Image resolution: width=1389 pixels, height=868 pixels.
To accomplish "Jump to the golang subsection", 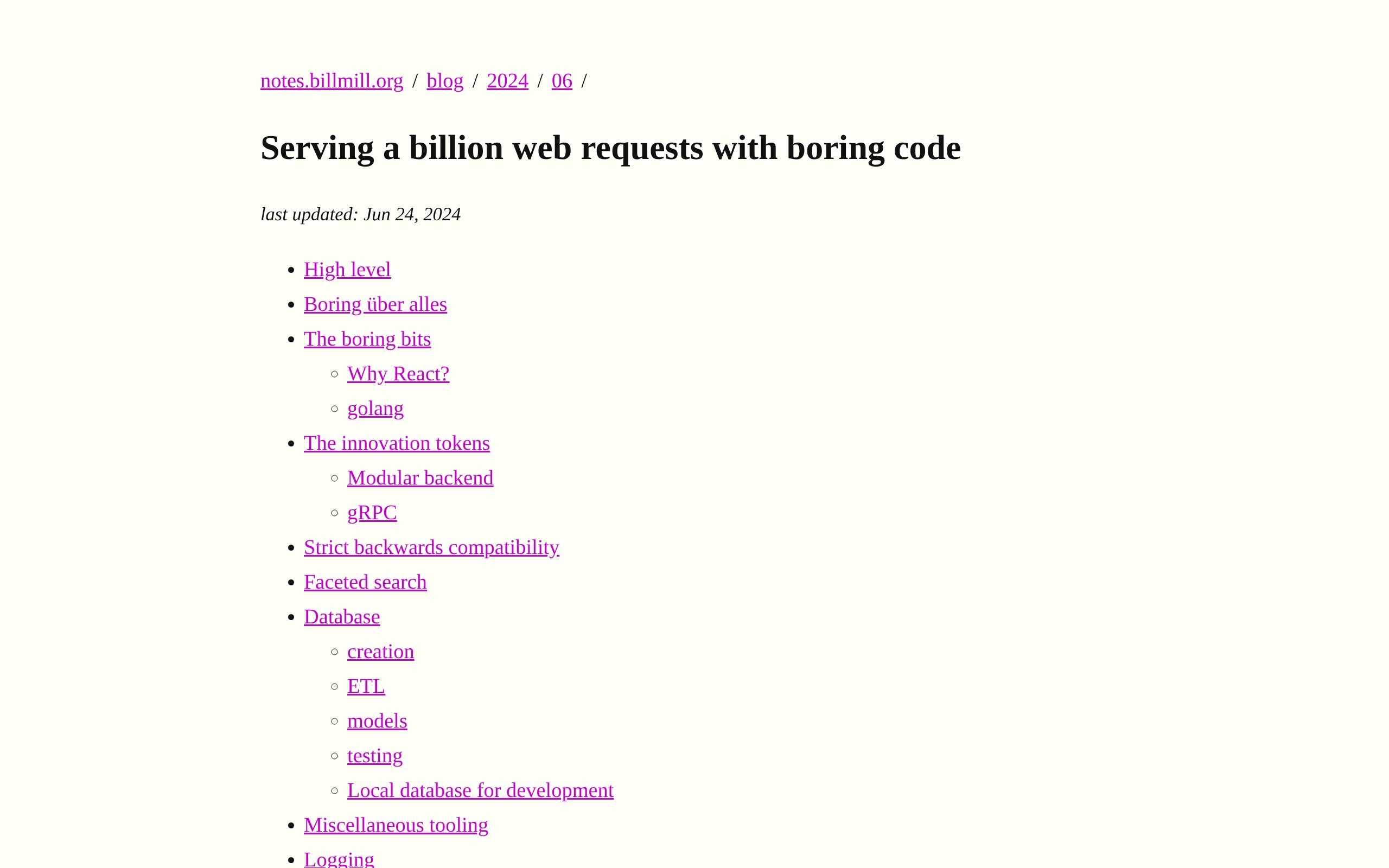I will (x=375, y=409).
